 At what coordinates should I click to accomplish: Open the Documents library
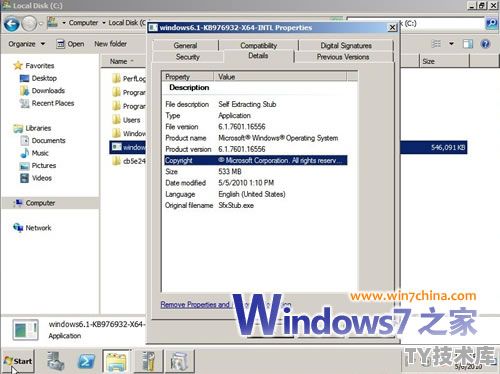tap(43, 141)
